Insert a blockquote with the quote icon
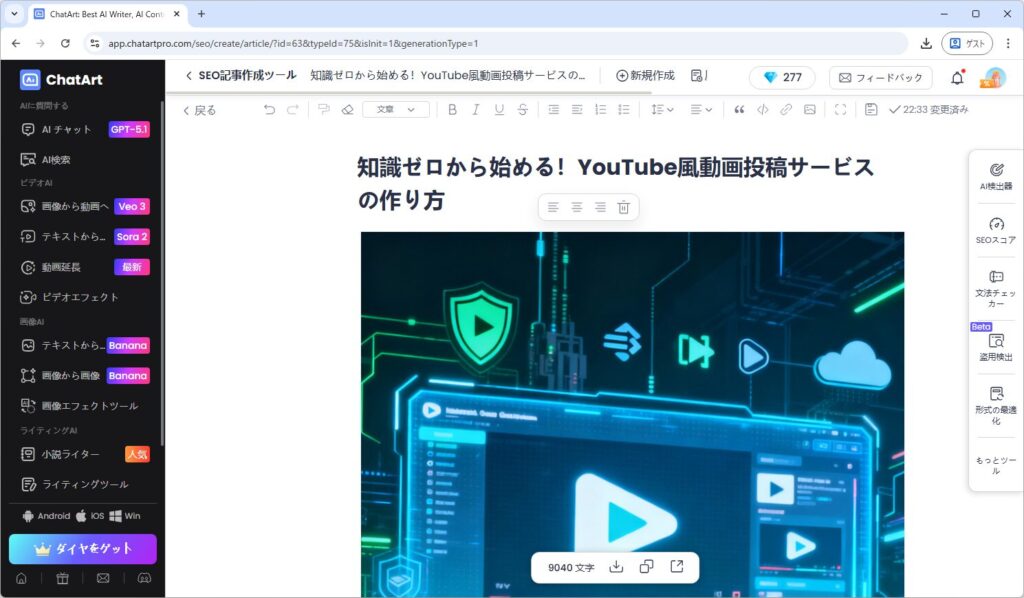Viewport: 1024px width, 598px height. click(739, 110)
